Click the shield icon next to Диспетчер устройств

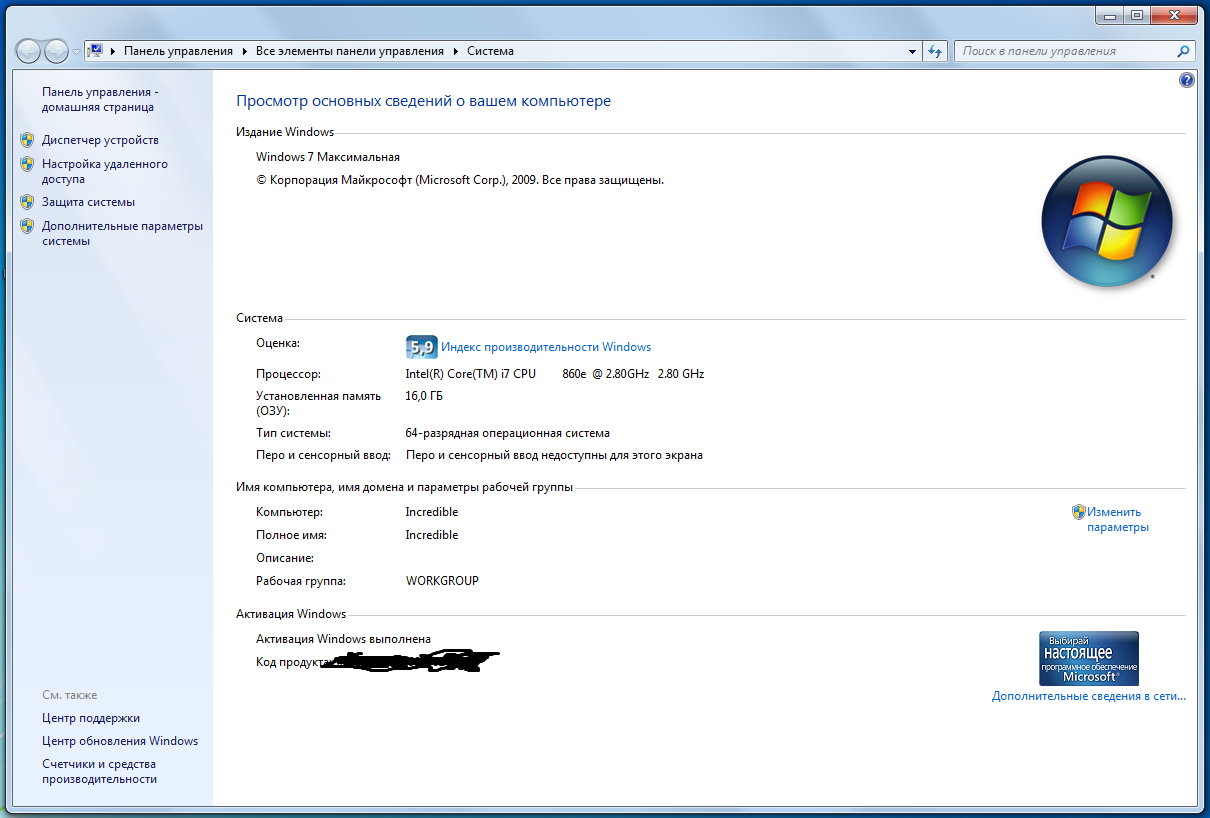(27, 141)
